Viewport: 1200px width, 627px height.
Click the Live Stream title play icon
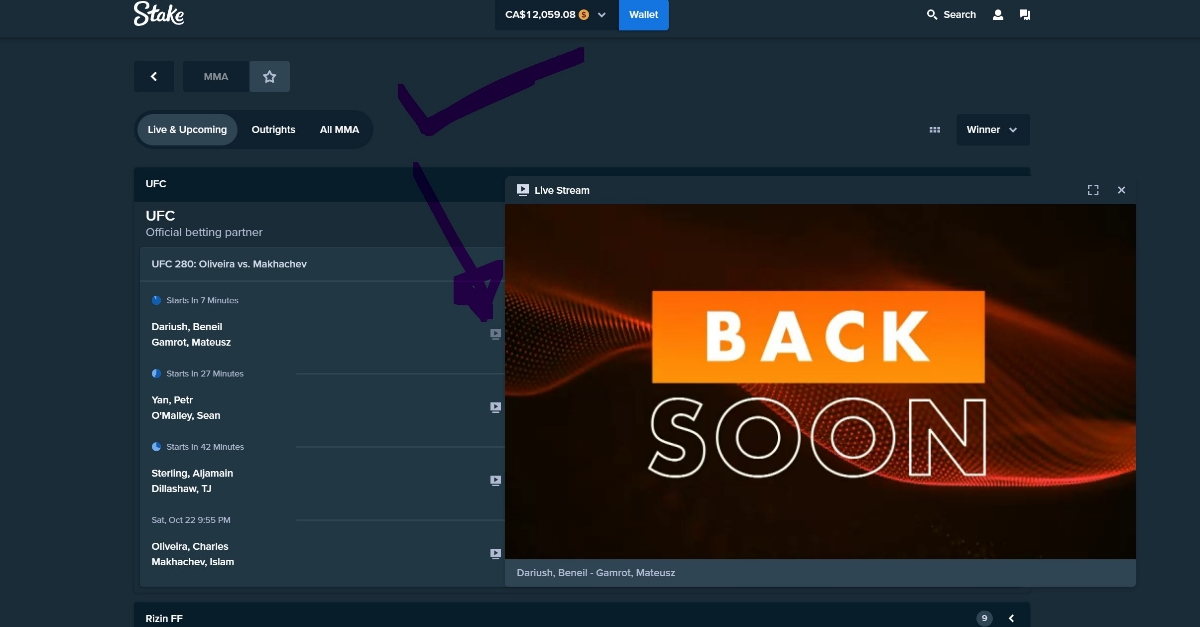tap(523, 190)
